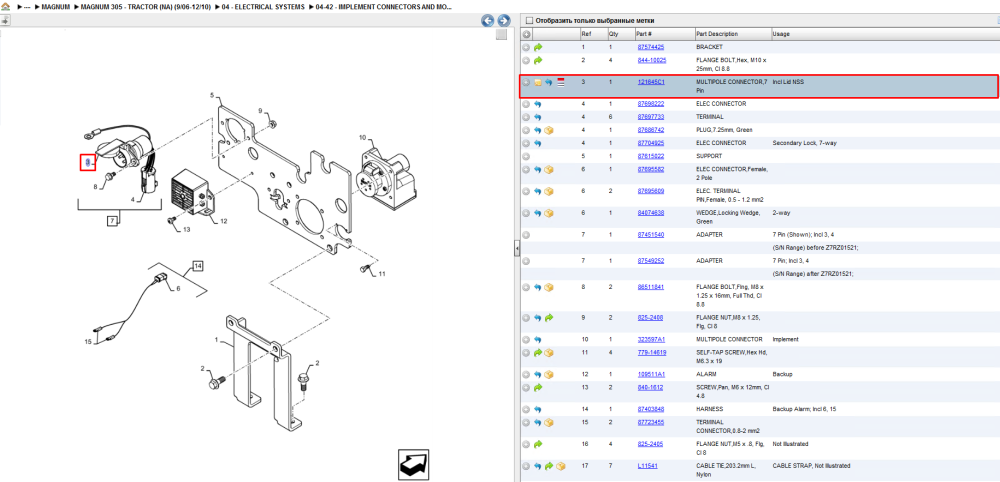Click the green arrow for part 825-2405

pyautogui.click(x=538, y=444)
